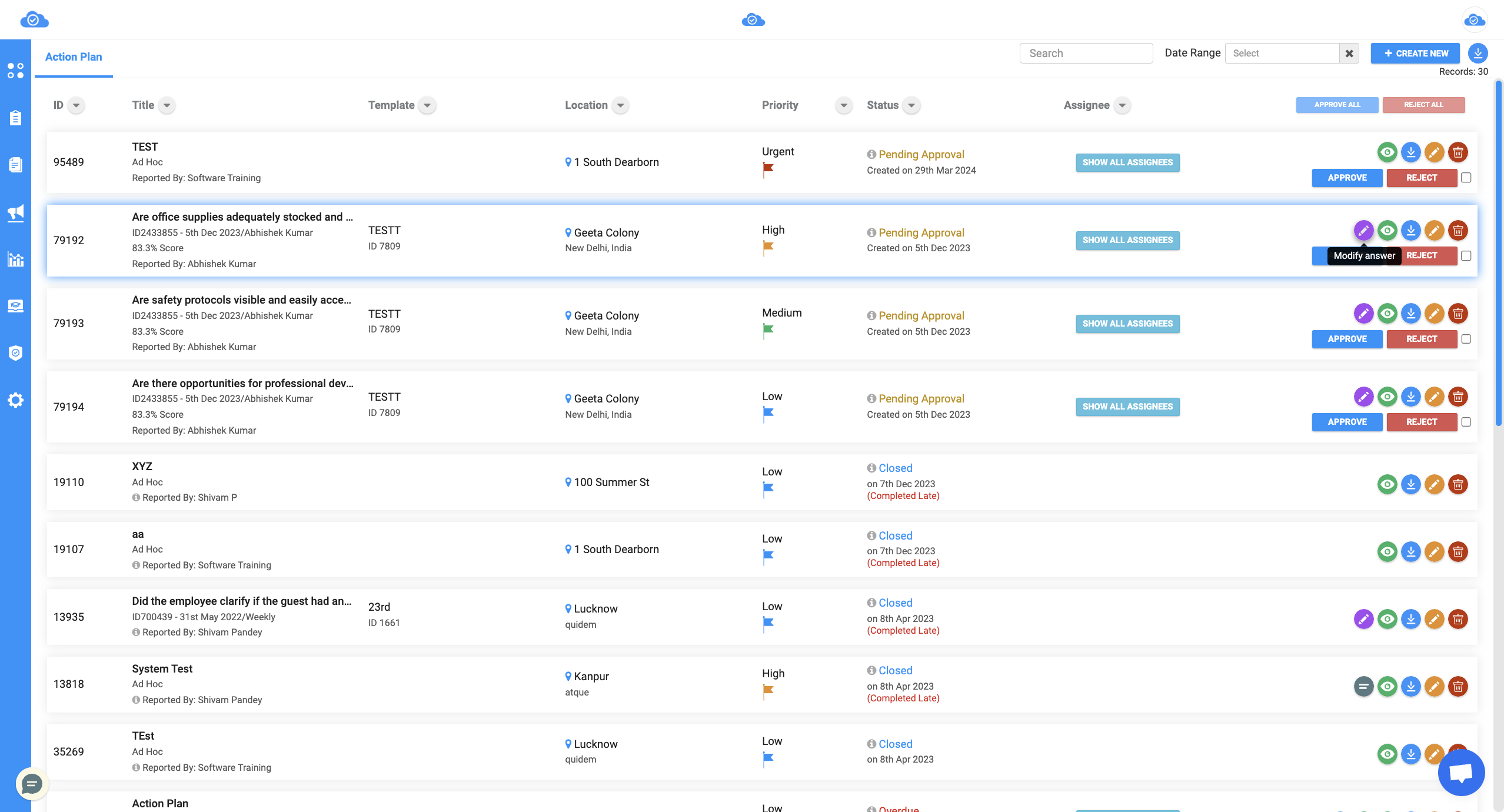This screenshot has width=1504, height=812.
Task: Open the Template column dropdown arrow
Action: pos(427,105)
